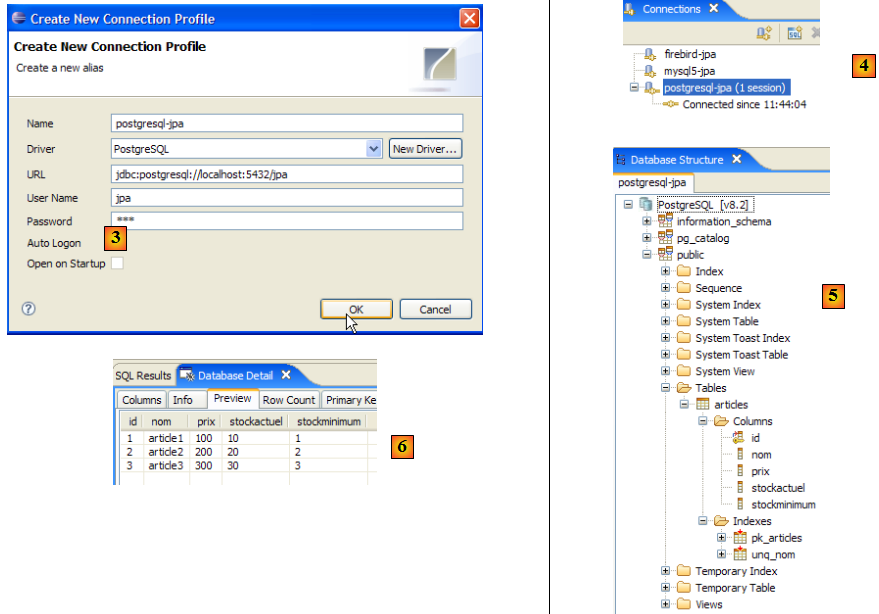
Task: Switch to the Columns tab
Action: [141, 400]
